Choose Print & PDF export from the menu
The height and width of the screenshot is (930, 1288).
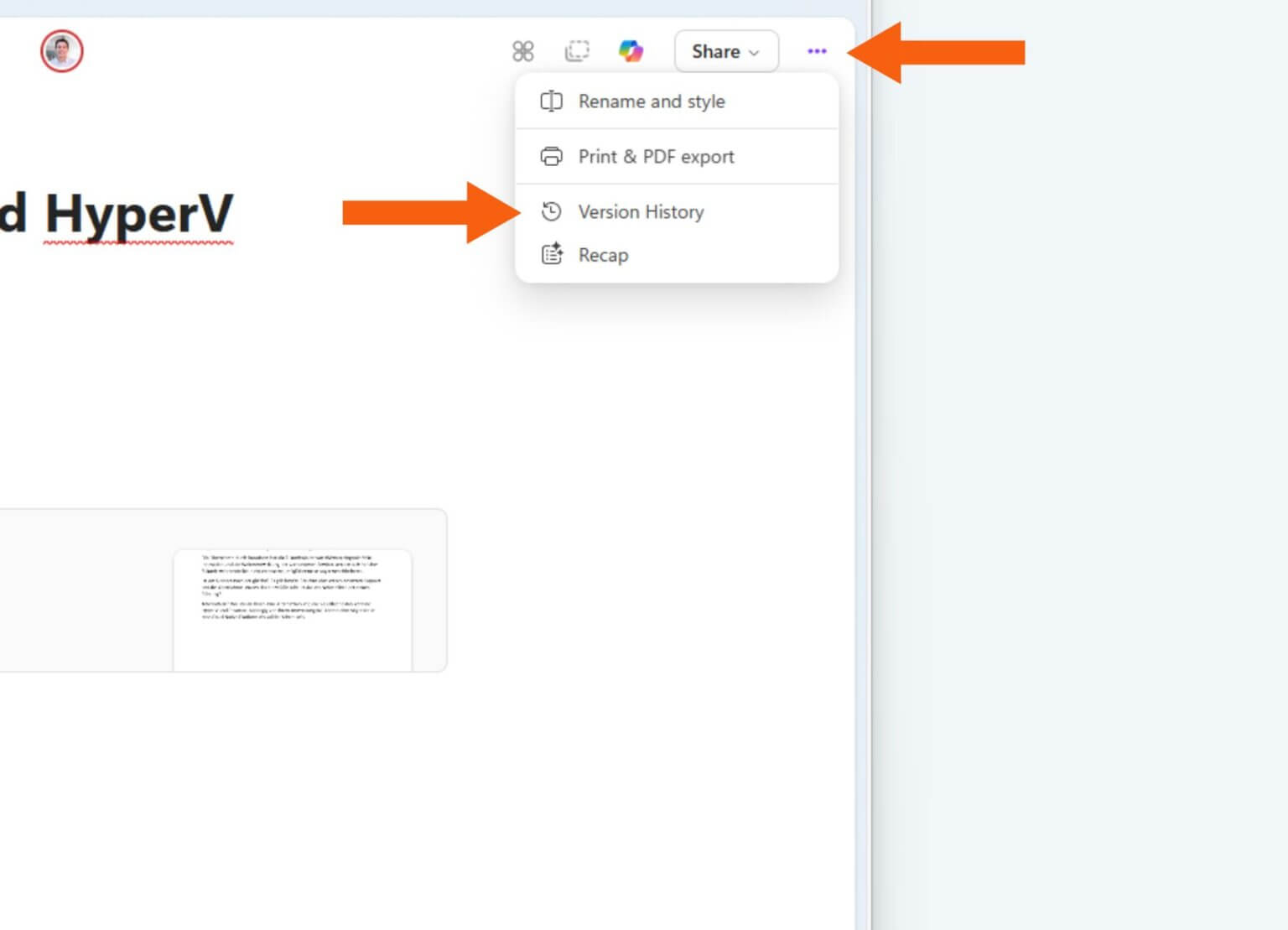[657, 156]
